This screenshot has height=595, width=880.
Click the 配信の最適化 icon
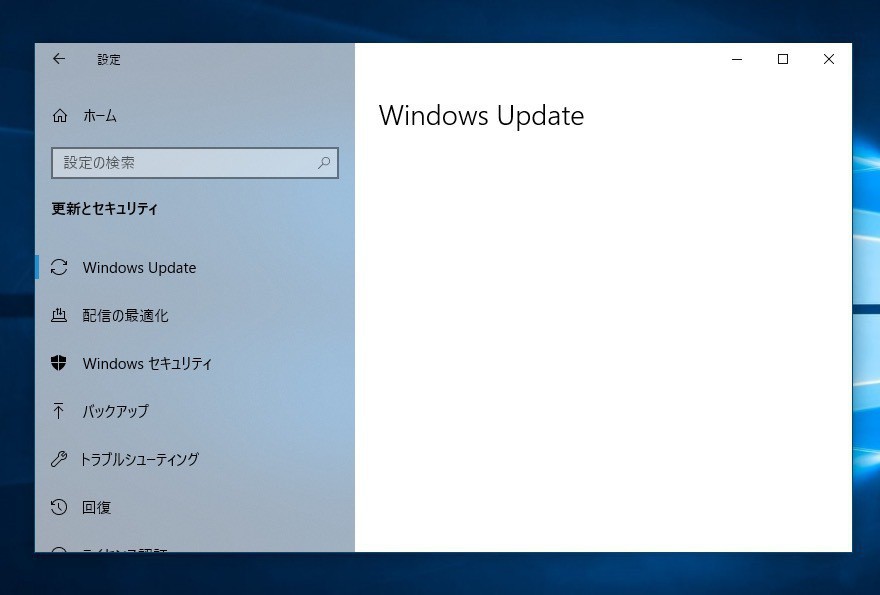(x=59, y=315)
